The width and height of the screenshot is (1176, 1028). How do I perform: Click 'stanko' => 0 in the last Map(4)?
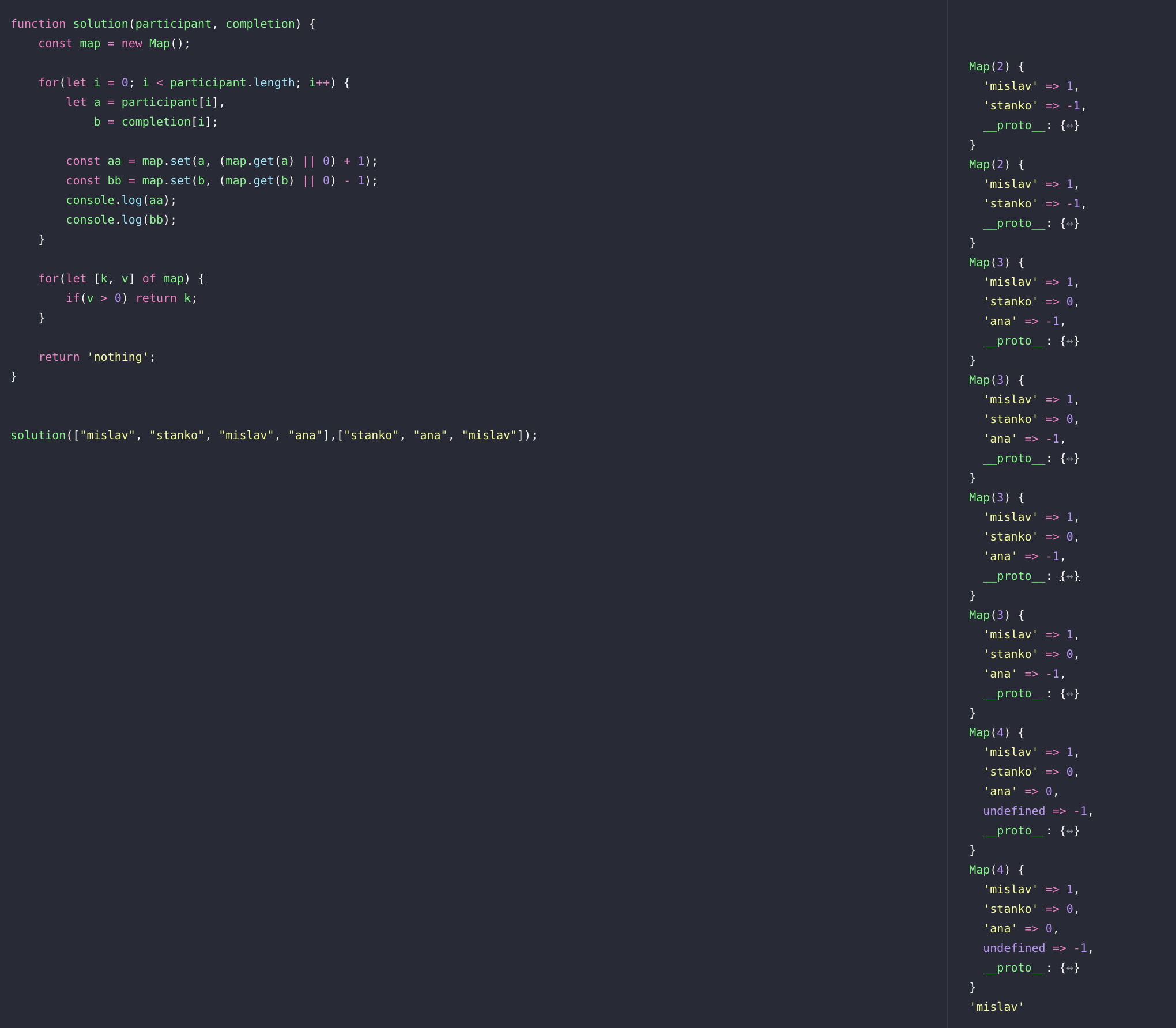point(1031,909)
